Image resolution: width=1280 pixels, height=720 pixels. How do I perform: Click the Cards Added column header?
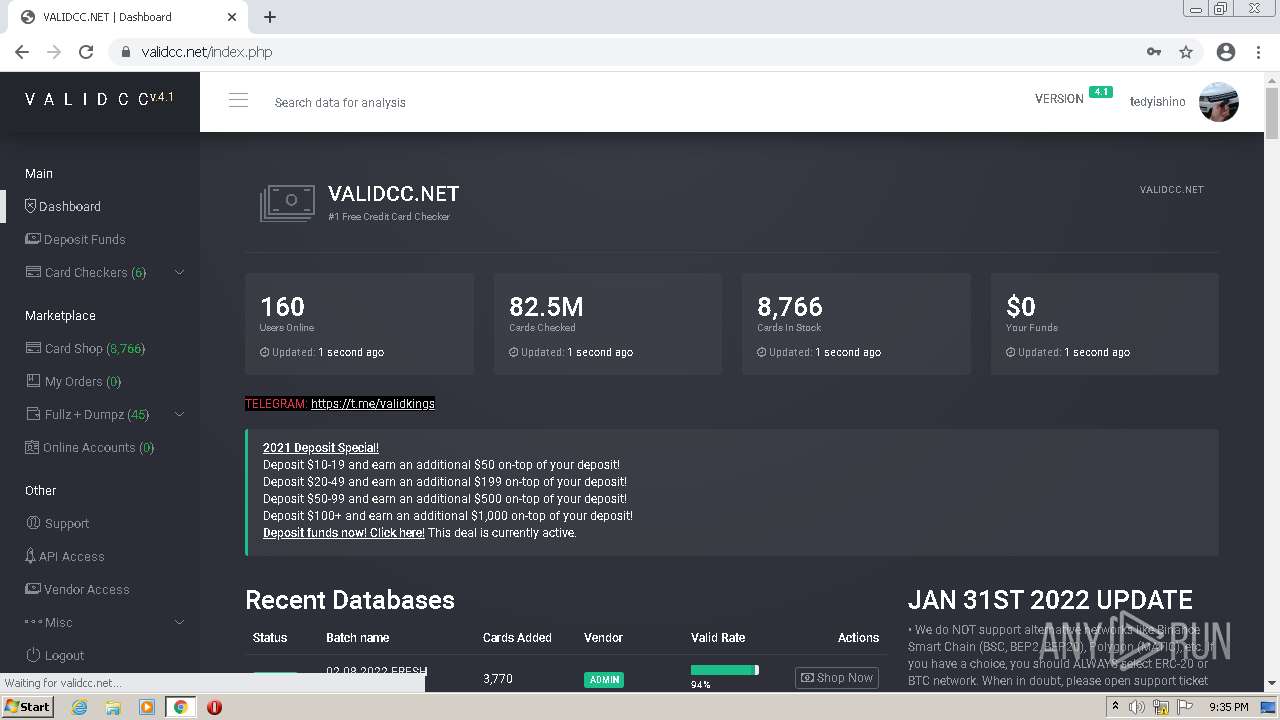tap(517, 637)
